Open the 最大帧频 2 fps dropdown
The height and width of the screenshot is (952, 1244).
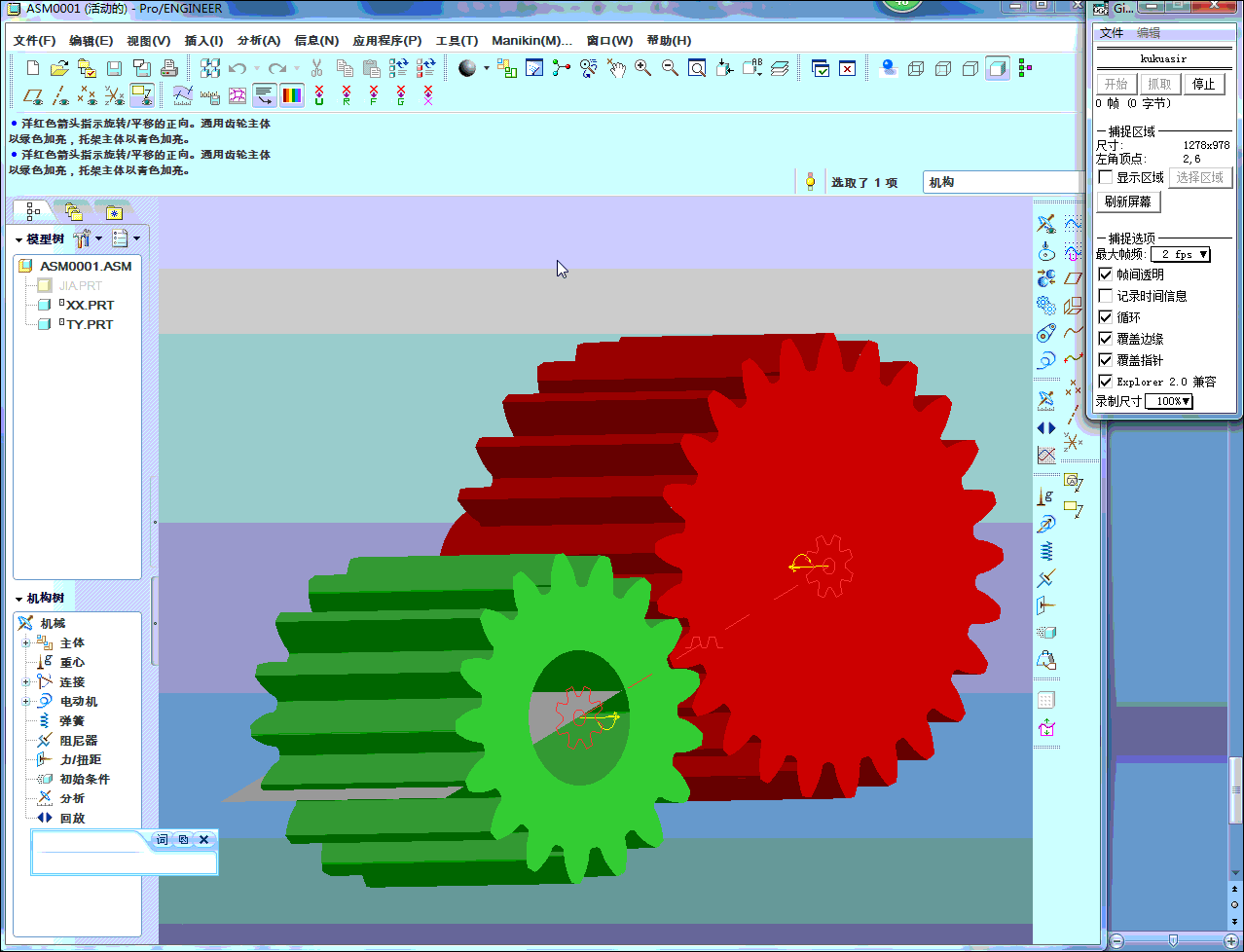[x=1180, y=254]
